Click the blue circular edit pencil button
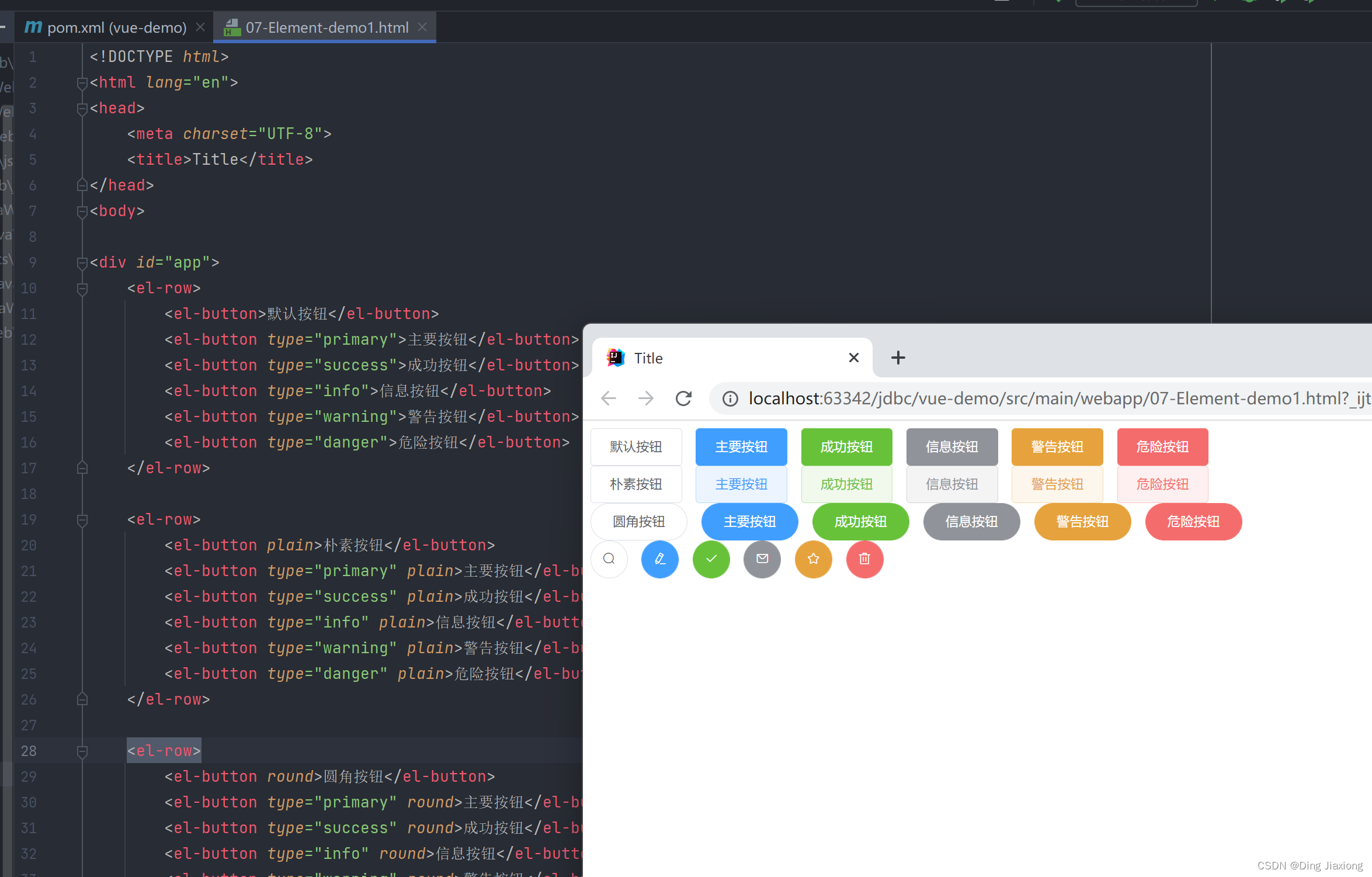 click(659, 559)
